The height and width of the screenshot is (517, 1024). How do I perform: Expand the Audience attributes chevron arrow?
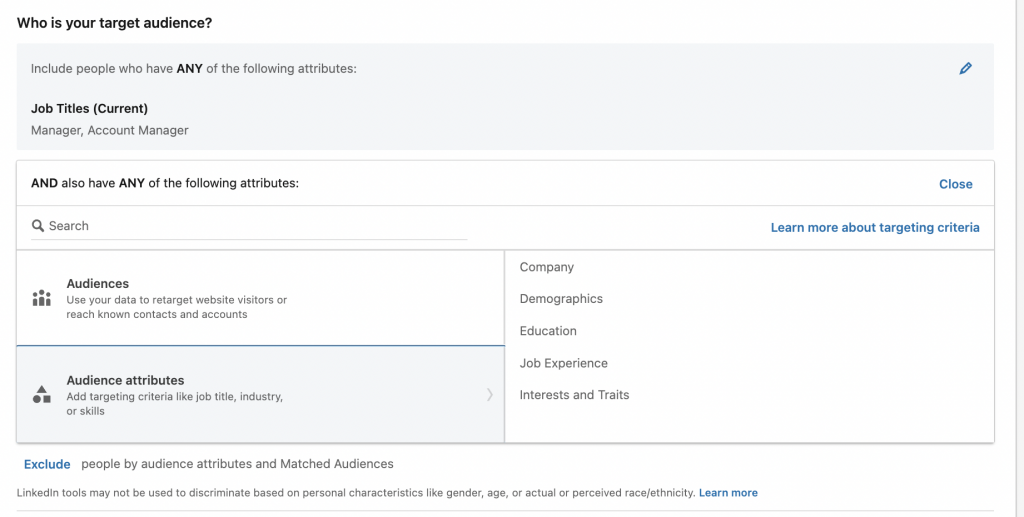(x=489, y=395)
